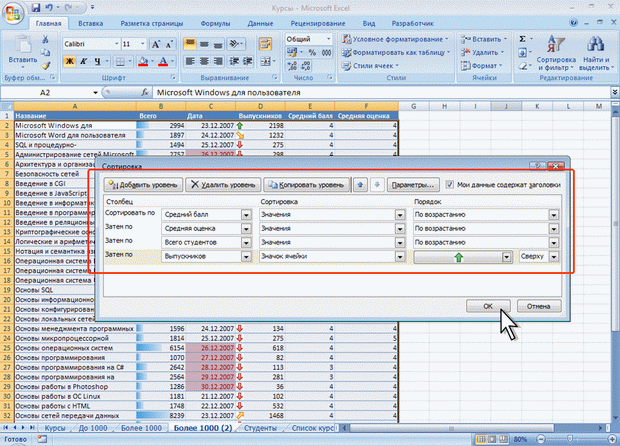The image size is (620, 446).
Task: Switch to Вставка ribbon tab
Action: pyautogui.click(x=91, y=23)
